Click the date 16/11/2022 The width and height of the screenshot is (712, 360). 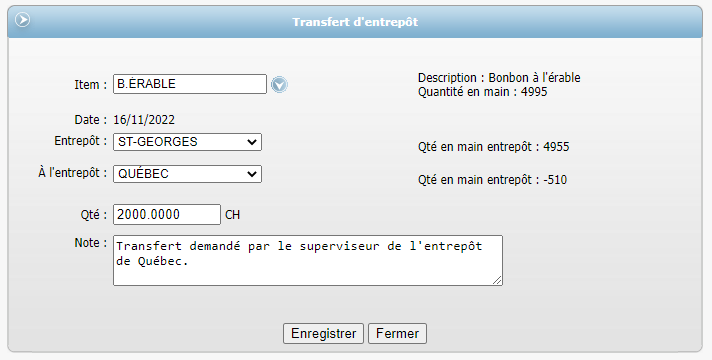pos(144,120)
